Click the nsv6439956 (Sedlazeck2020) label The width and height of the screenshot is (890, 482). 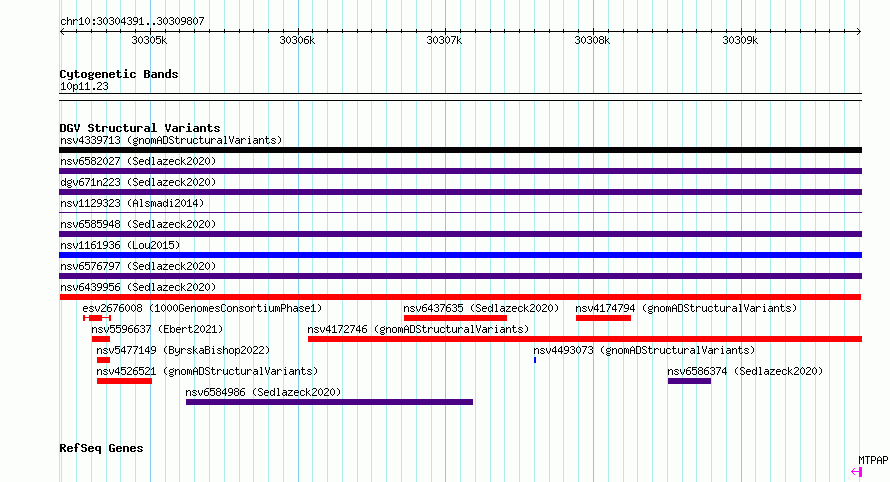pos(138,287)
